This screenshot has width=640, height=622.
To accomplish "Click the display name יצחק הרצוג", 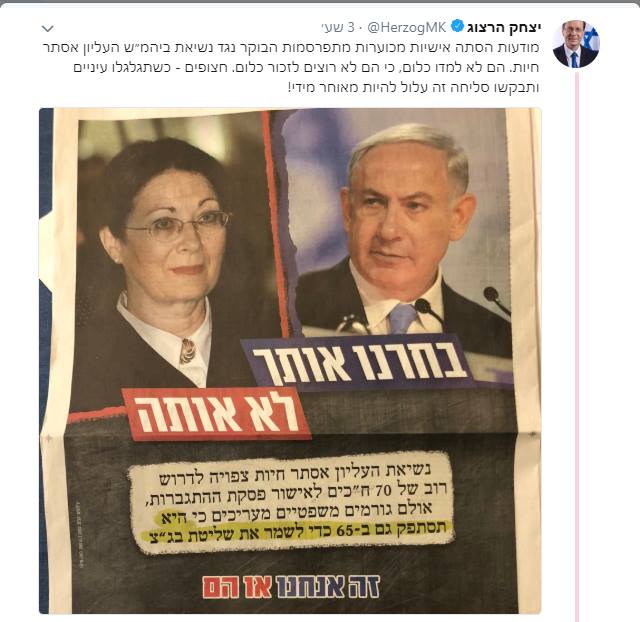I will click(x=504, y=27).
